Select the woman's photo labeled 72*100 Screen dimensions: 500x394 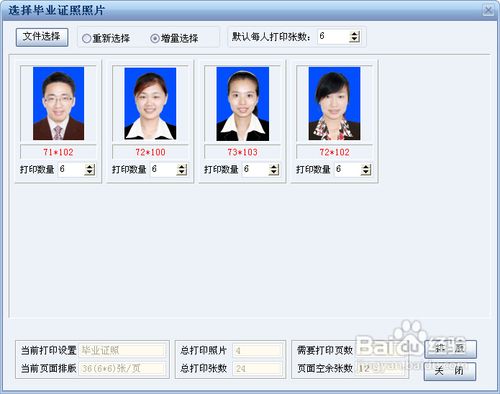coord(150,103)
